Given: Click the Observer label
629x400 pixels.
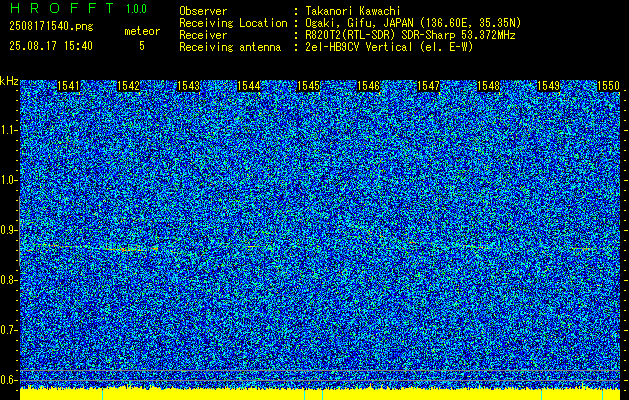Looking at the screenshot, I should click(x=203, y=11).
